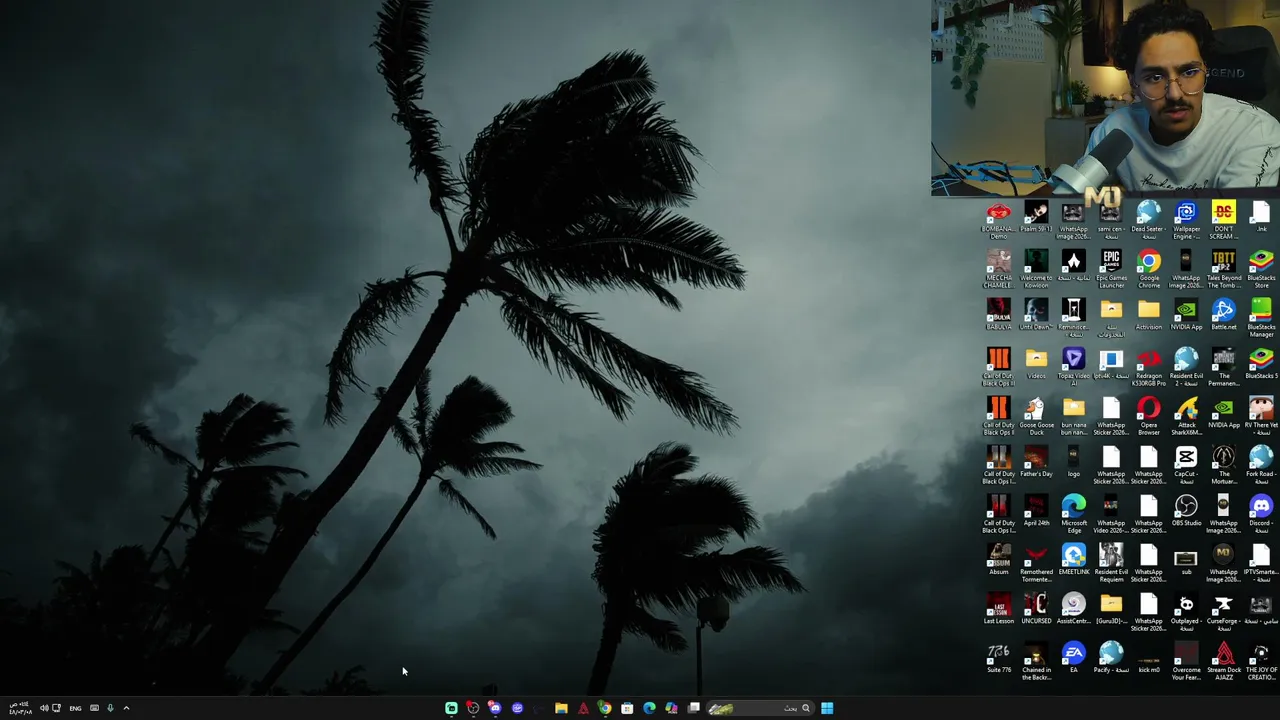Open the BlueStacks Store desktop icon
This screenshot has height=720, width=1280.
click(1261, 269)
